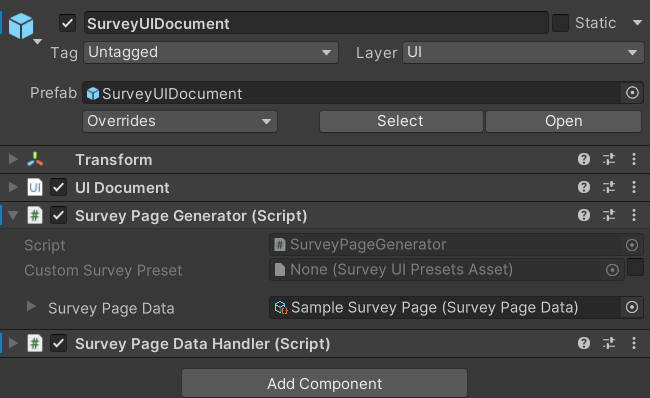The image size is (650, 398).
Task: Open the Untagged tag dropdown
Action: coord(211,53)
